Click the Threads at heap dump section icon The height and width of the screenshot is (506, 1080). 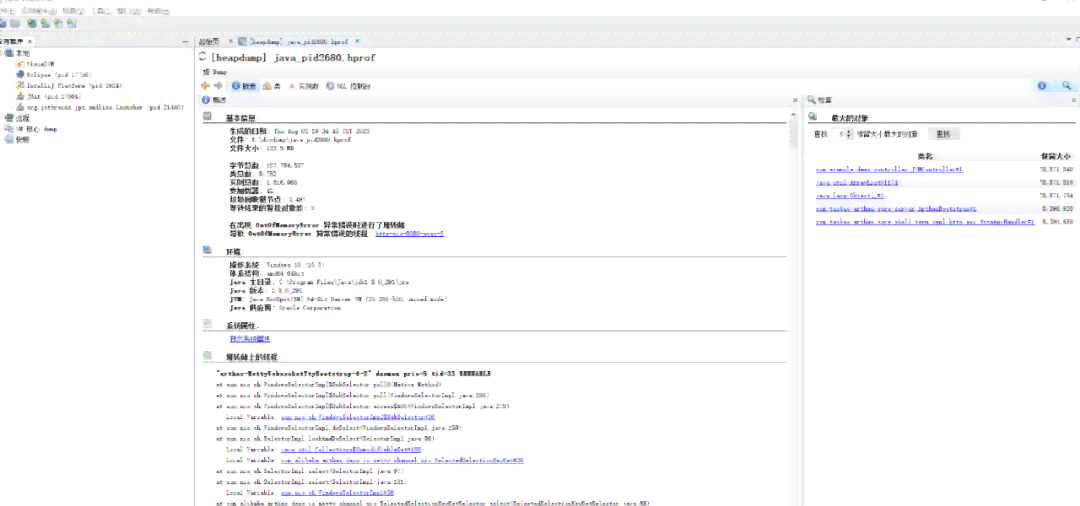tap(207, 357)
